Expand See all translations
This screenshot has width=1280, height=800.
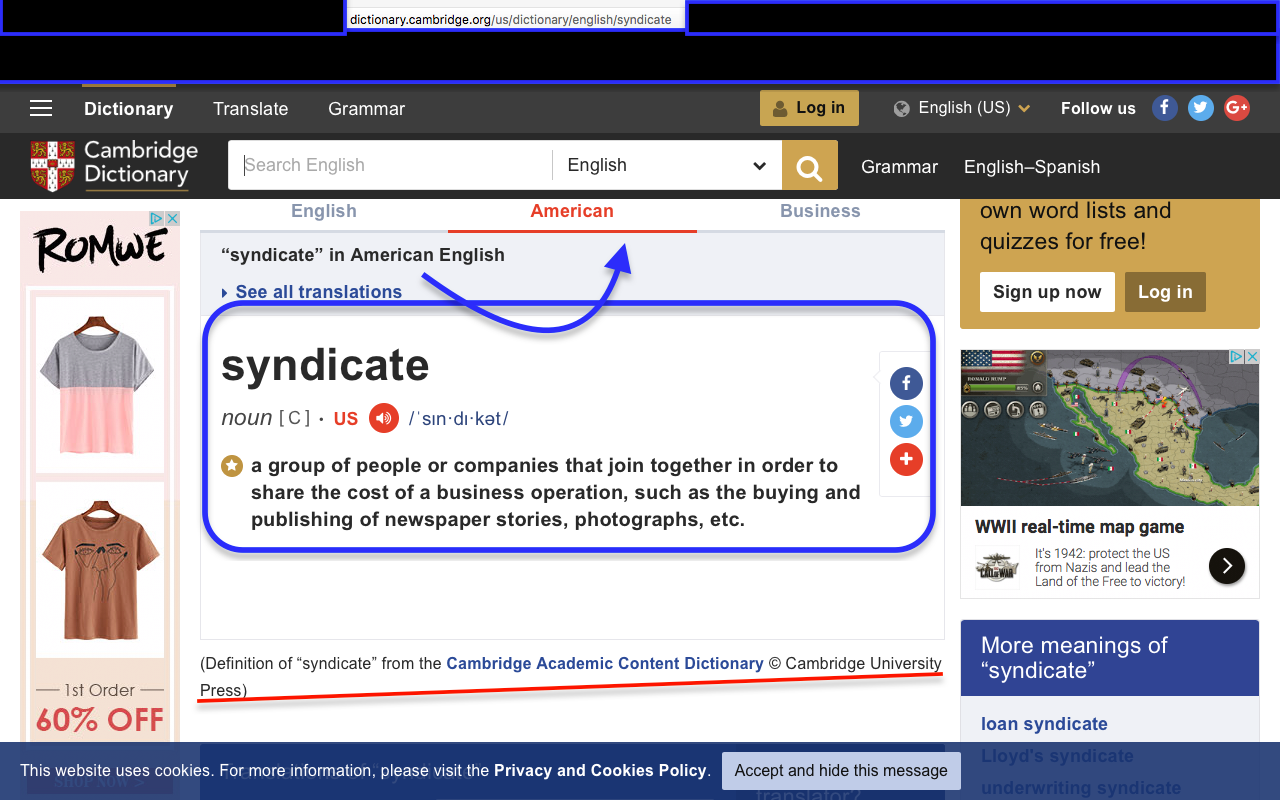[x=318, y=292]
